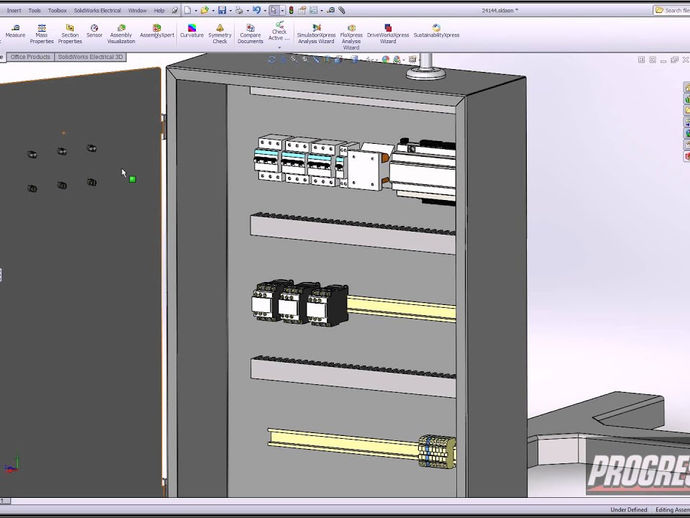This screenshot has width=690, height=518.
Task: Click the 24144.sldasm document title
Action: [x=499, y=11]
